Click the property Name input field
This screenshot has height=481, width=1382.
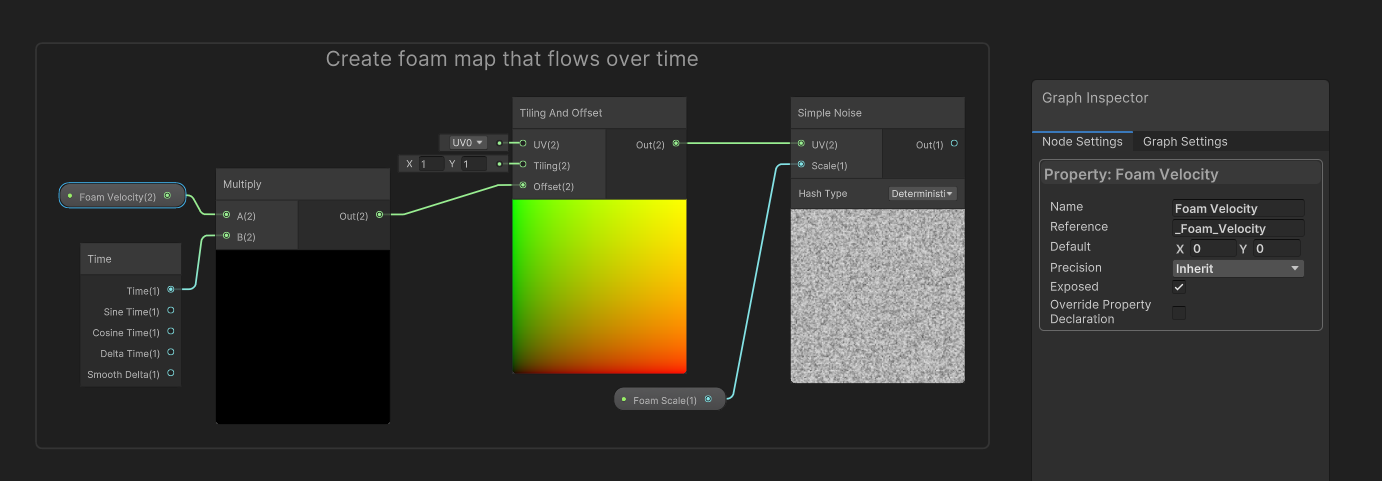(x=1238, y=209)
